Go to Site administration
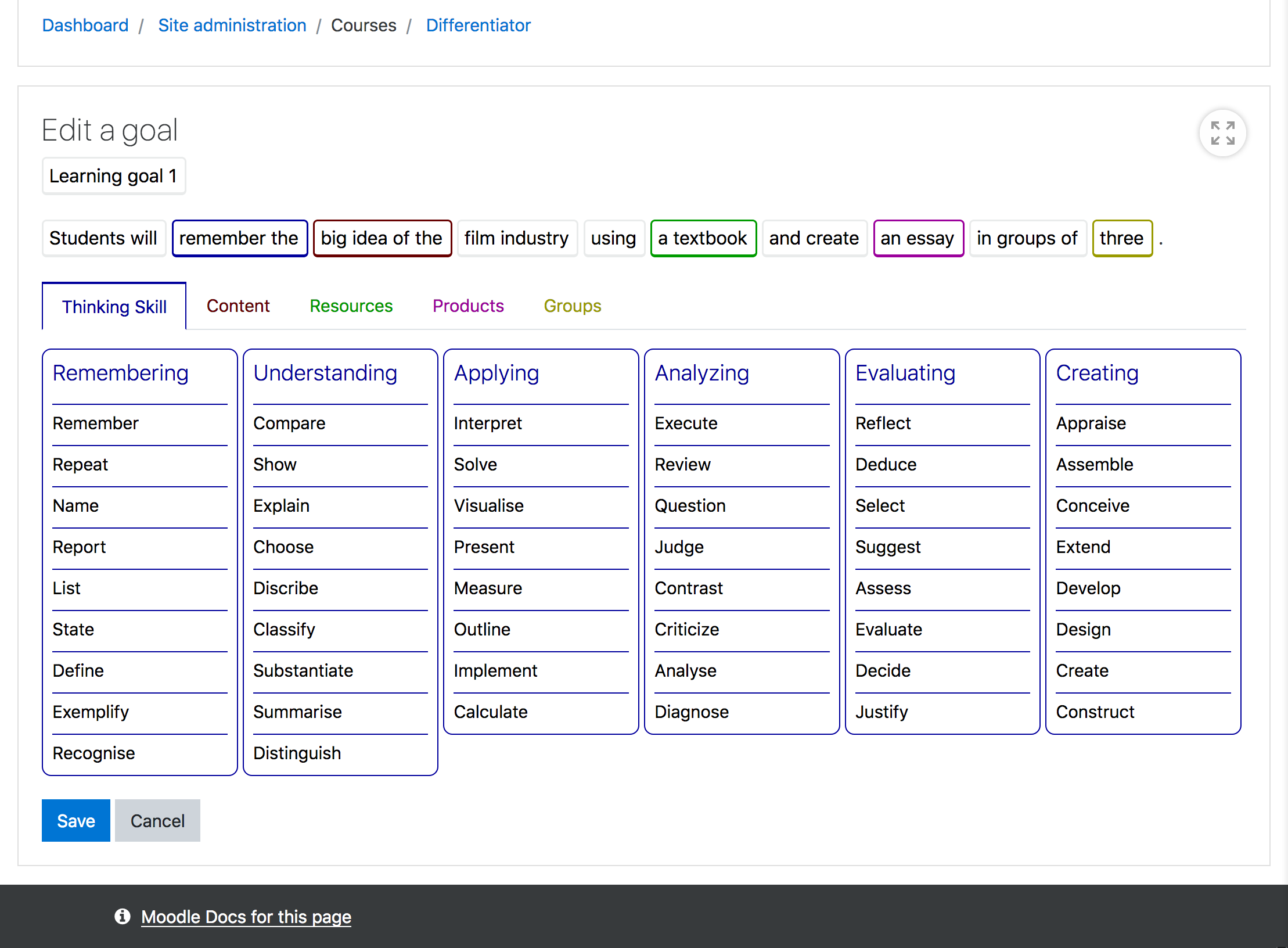Screen dimensions: 1288x948 tap(232, 25)
